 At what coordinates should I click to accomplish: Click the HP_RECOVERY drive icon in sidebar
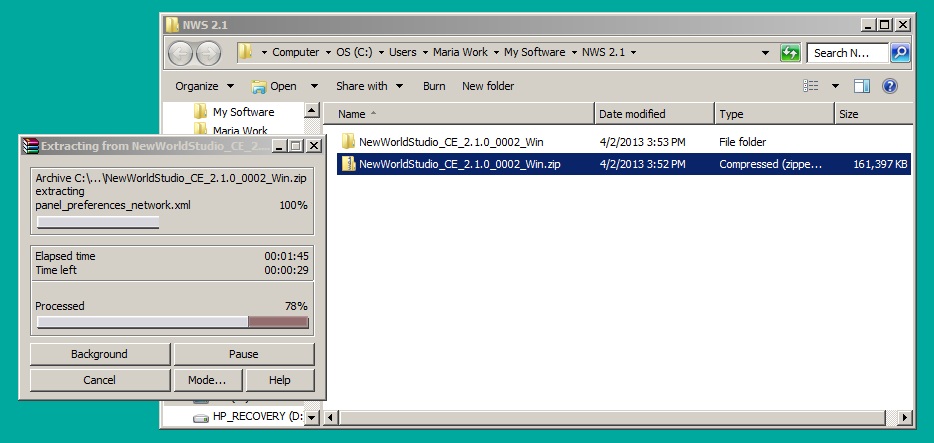201,418
